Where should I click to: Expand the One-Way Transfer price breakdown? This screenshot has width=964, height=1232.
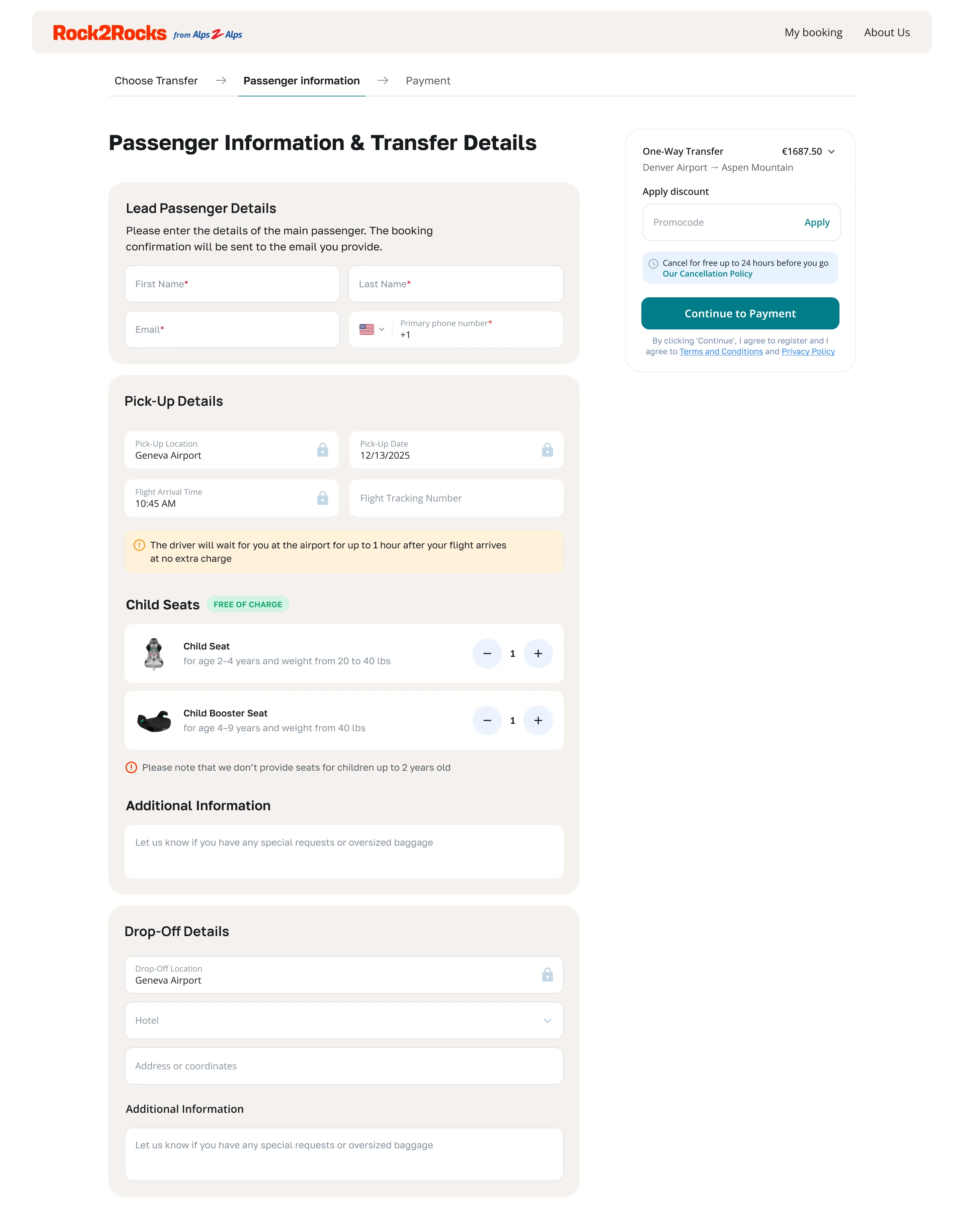[832, 151]
